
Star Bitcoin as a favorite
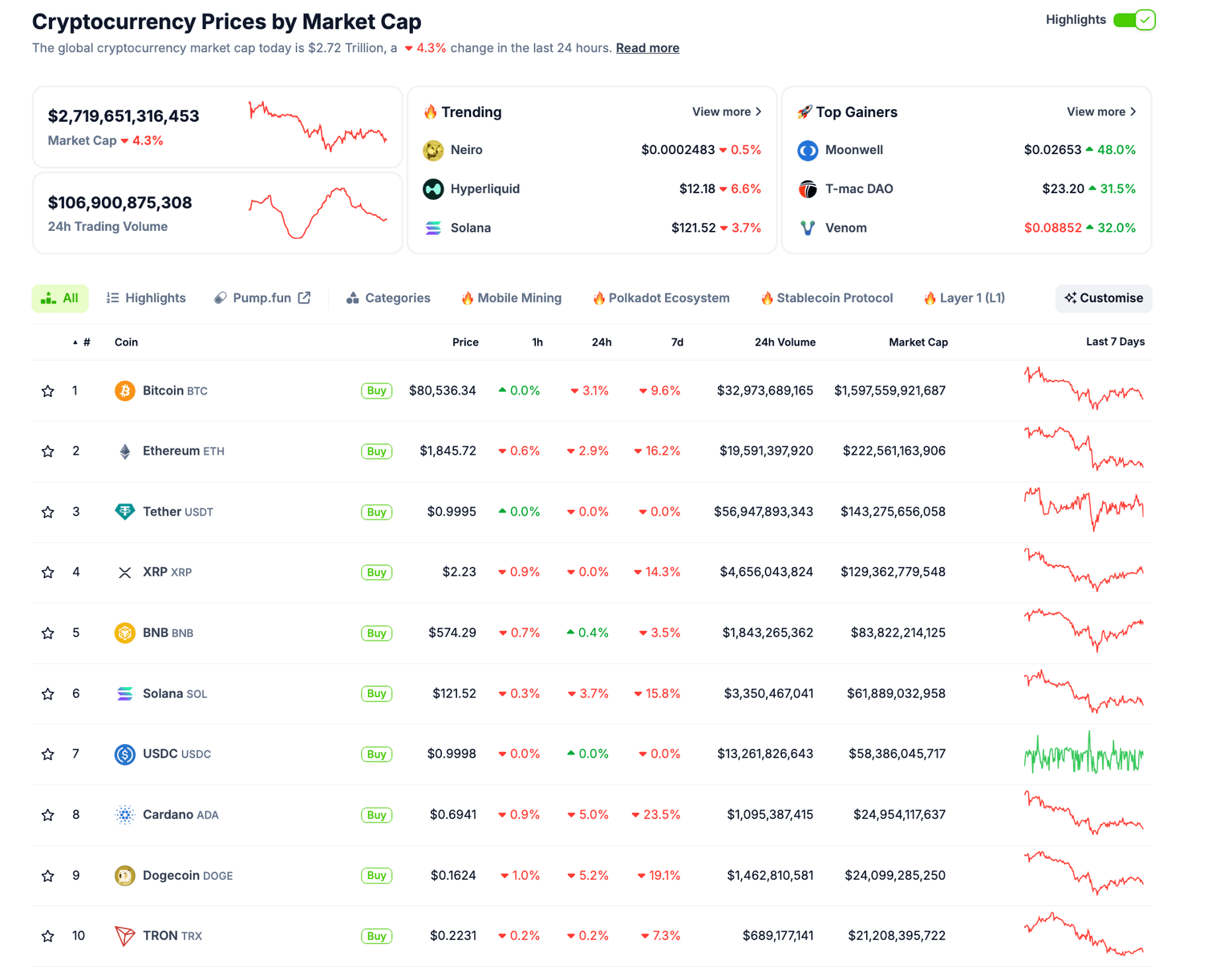47,390
